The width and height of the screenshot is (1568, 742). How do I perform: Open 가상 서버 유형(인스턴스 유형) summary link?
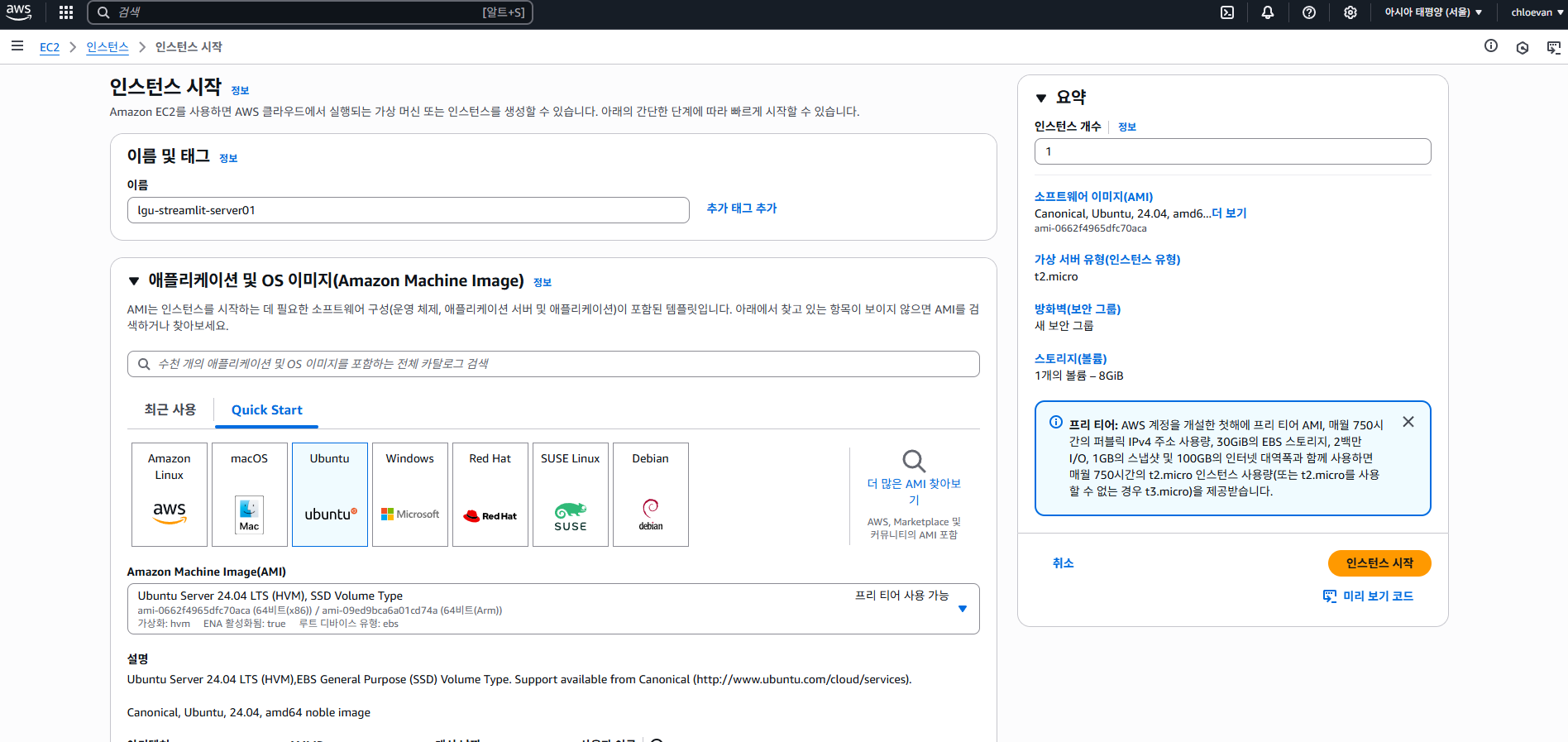coord(1107,260)
